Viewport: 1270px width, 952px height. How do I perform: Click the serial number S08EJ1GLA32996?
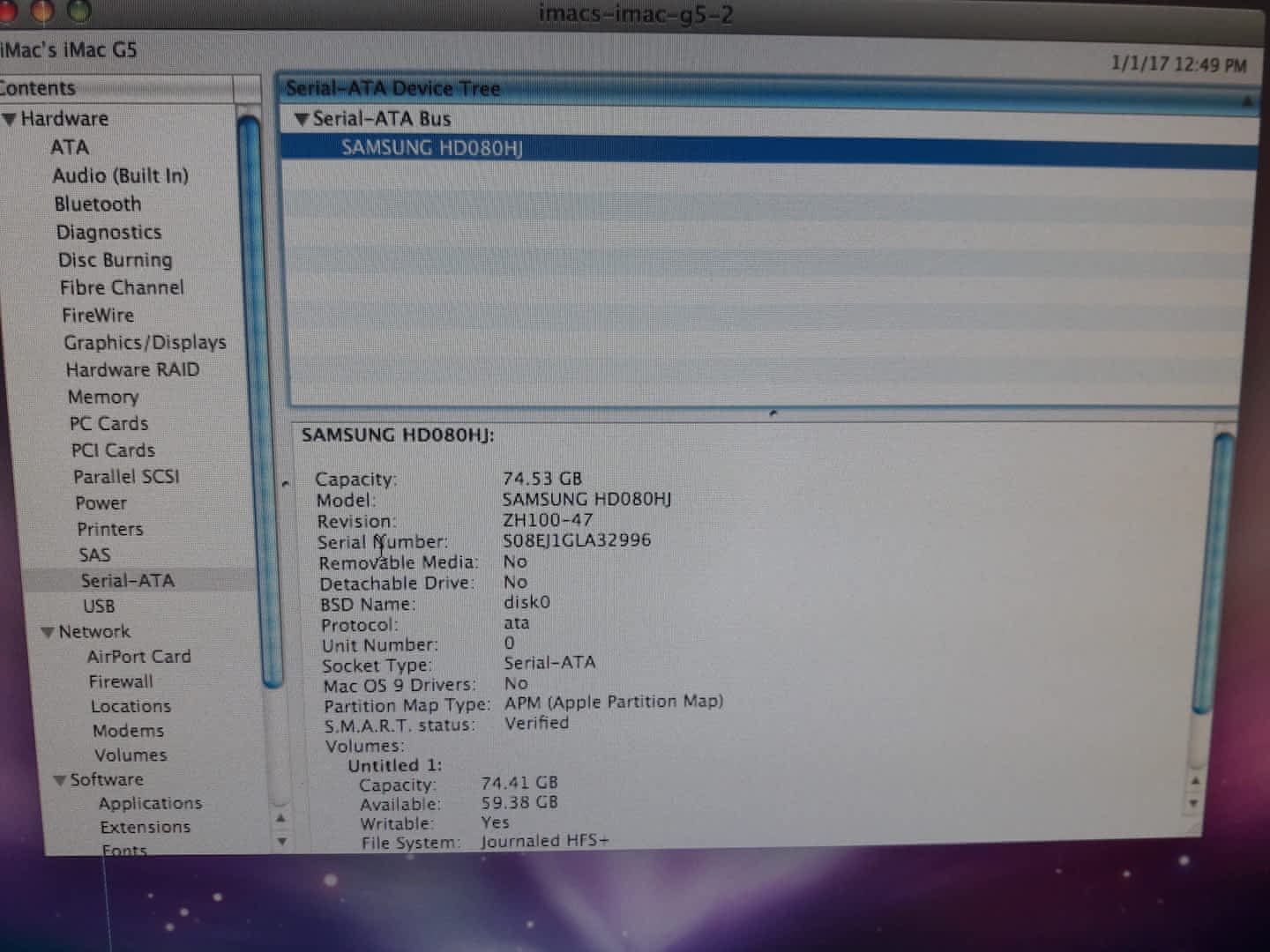pos(577,539)
